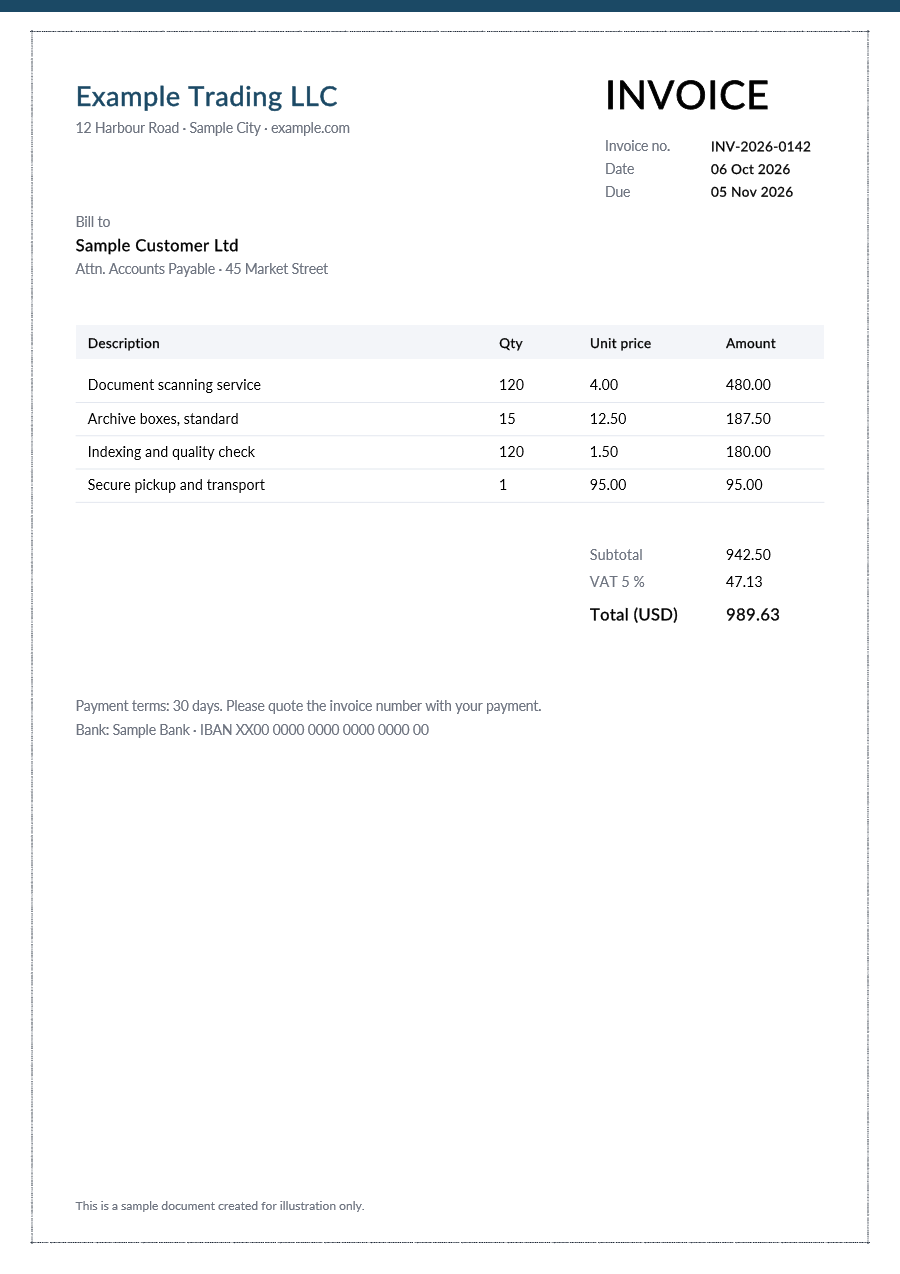Click unit price 1.50
The height and width of the screenshot is (1274, 900).
[x=604, y=452]
